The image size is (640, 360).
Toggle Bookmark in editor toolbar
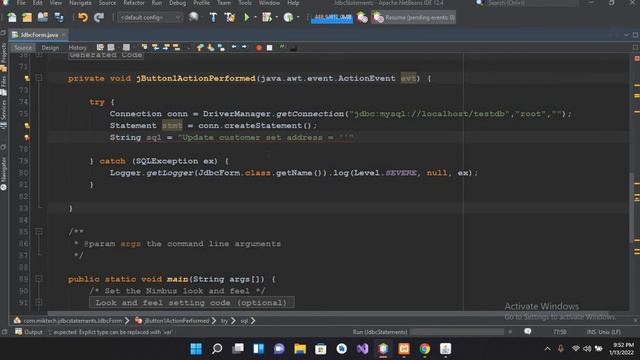point(221,47)
